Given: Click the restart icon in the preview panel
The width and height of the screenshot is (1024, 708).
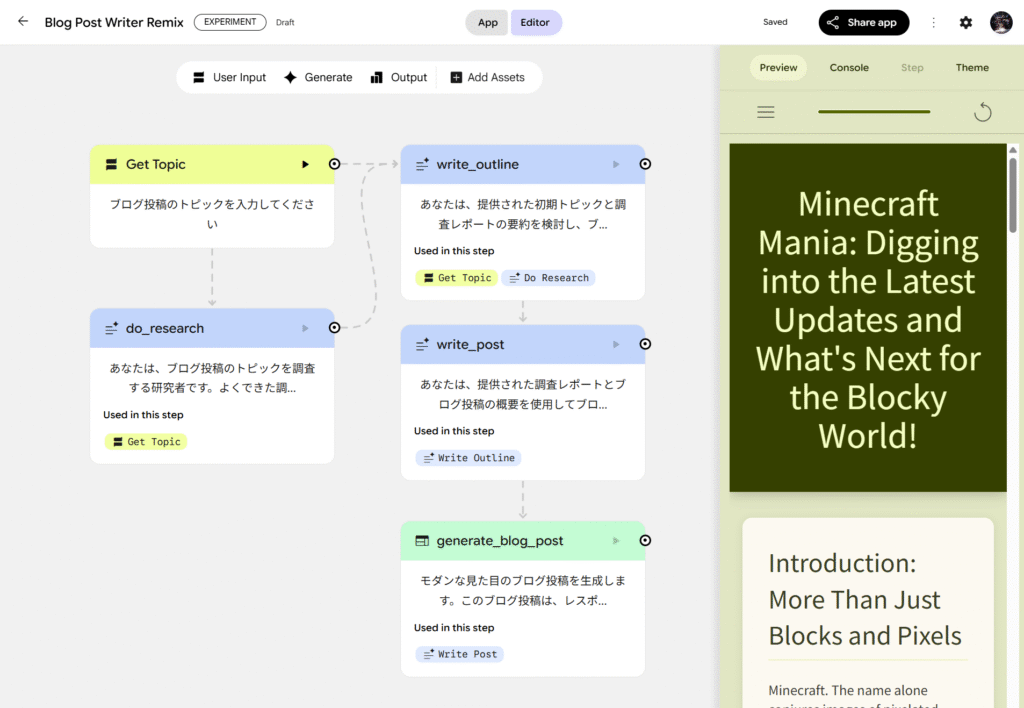Looking at the screenshot, I should [982, 112].
